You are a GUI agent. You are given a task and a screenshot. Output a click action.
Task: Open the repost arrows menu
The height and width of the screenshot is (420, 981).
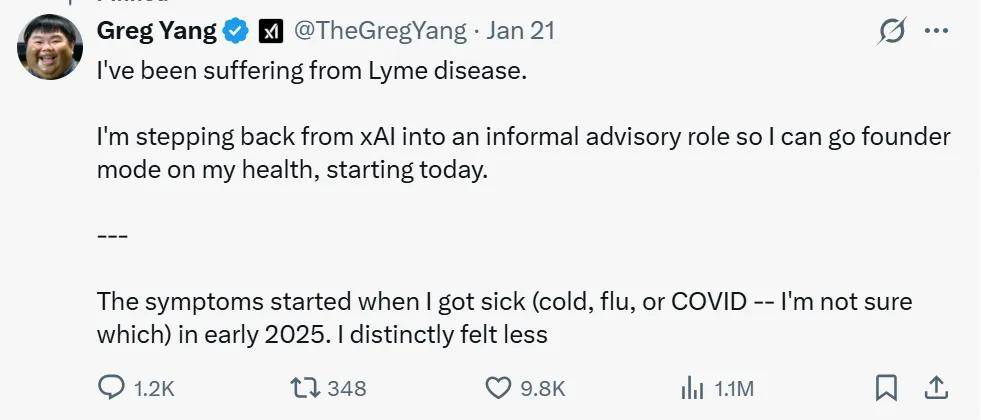point(303,388)
